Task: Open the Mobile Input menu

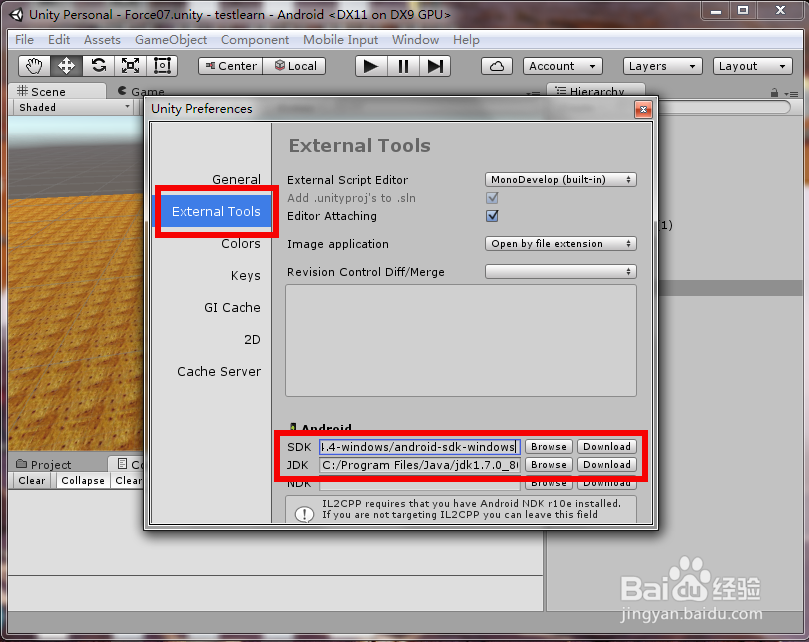Action: click(341, 40)
